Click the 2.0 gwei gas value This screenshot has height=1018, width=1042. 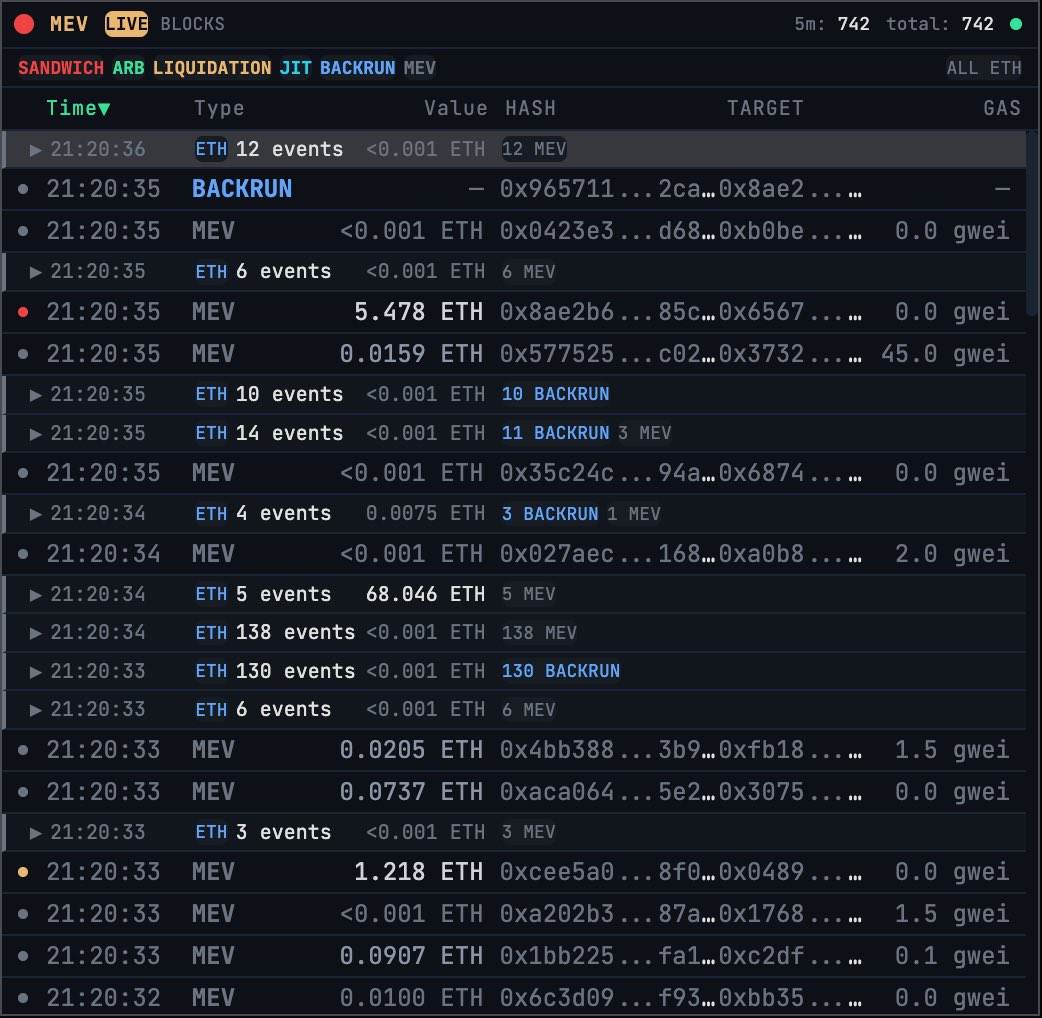point(952,554)
